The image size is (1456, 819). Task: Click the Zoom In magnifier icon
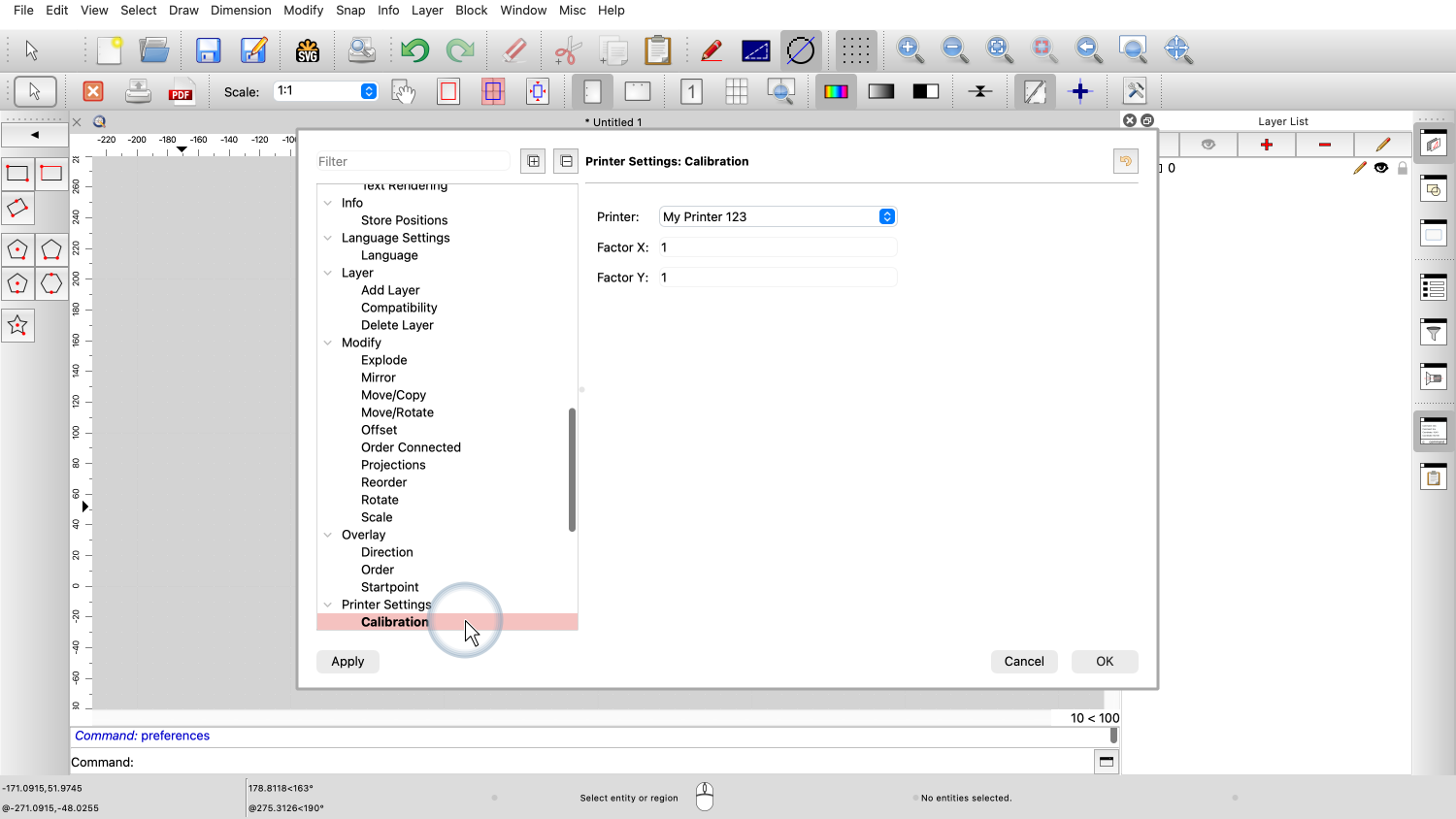(x=910, y=49)
